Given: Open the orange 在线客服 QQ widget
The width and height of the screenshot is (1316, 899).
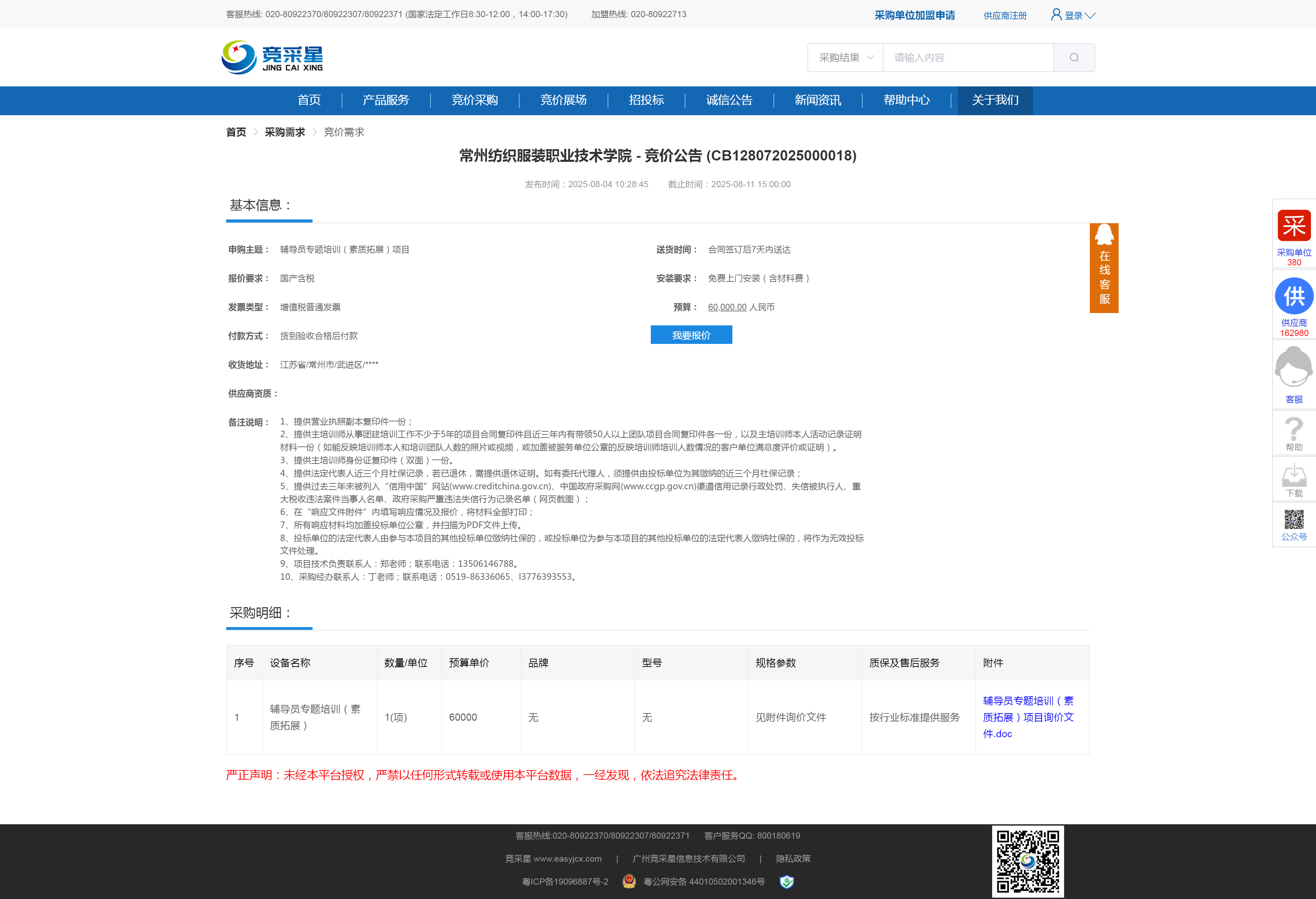Looking at the screenshot, I should pyautogui.click(x=1104, y=268).
